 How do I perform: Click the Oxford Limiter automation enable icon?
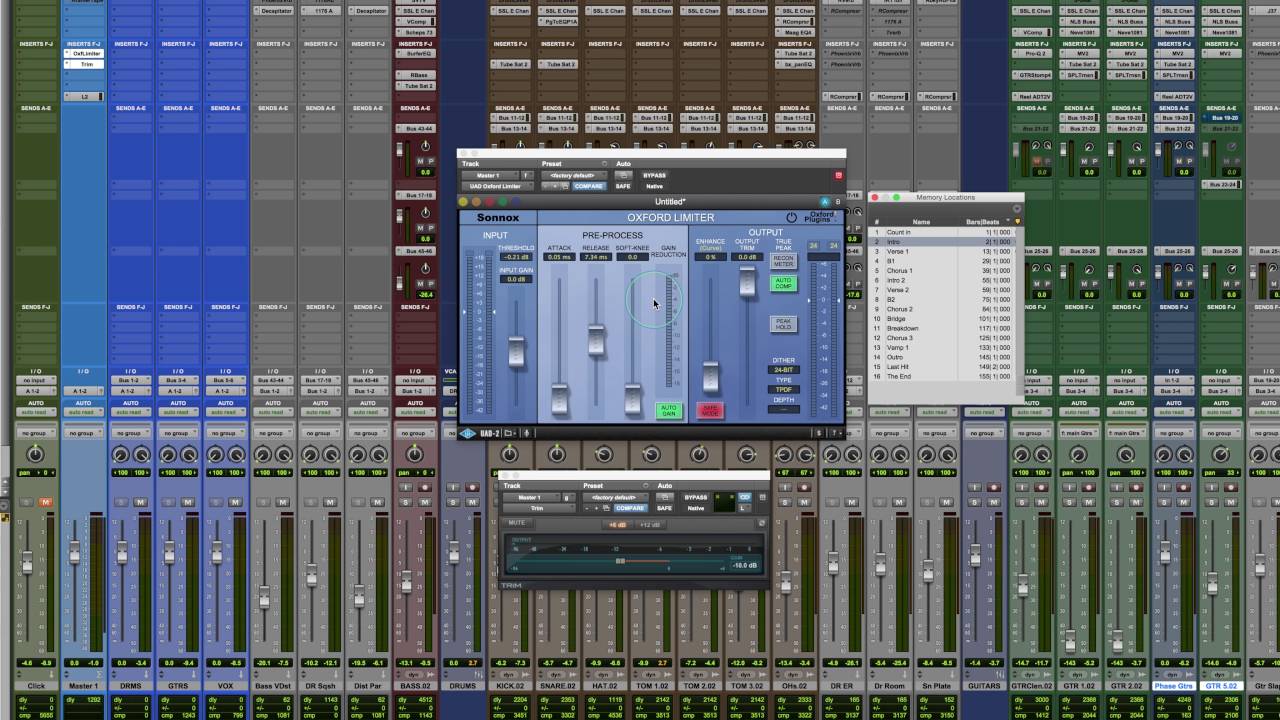[x=623, y=175]
